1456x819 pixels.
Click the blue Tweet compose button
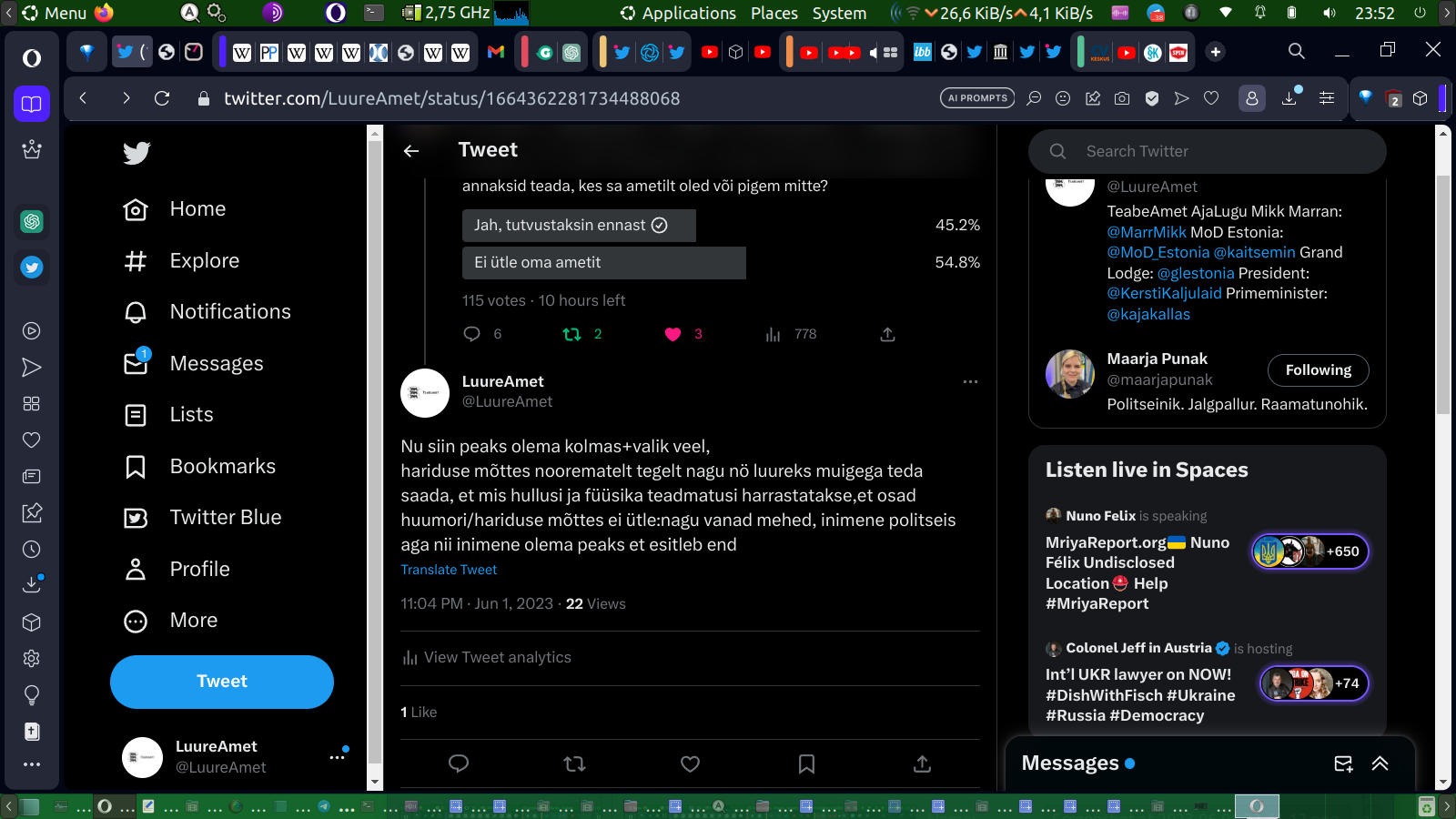click(x=222, y=682)
